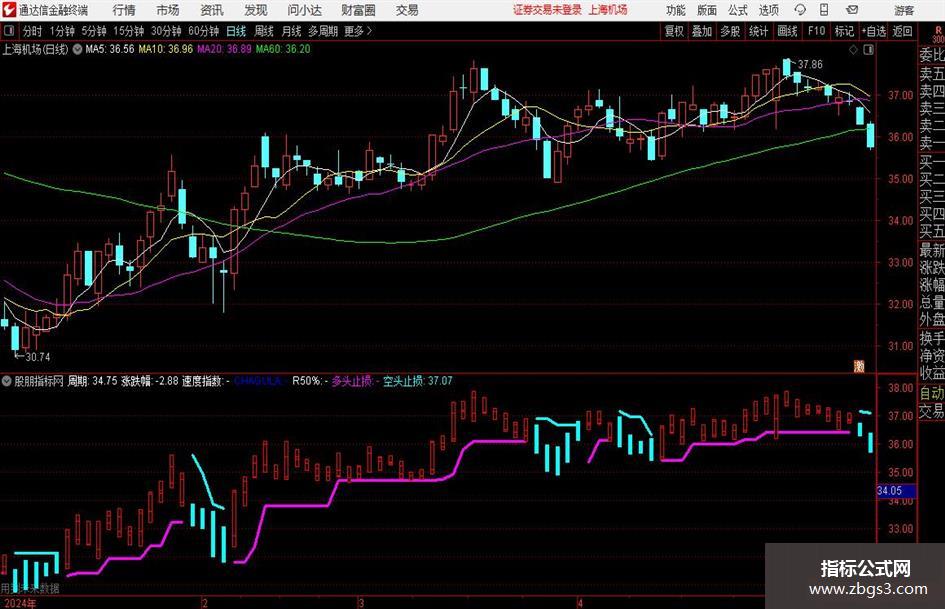Expand the 更多 periods chevron
This screenshot has height=609, width=945.
(369, 31)
